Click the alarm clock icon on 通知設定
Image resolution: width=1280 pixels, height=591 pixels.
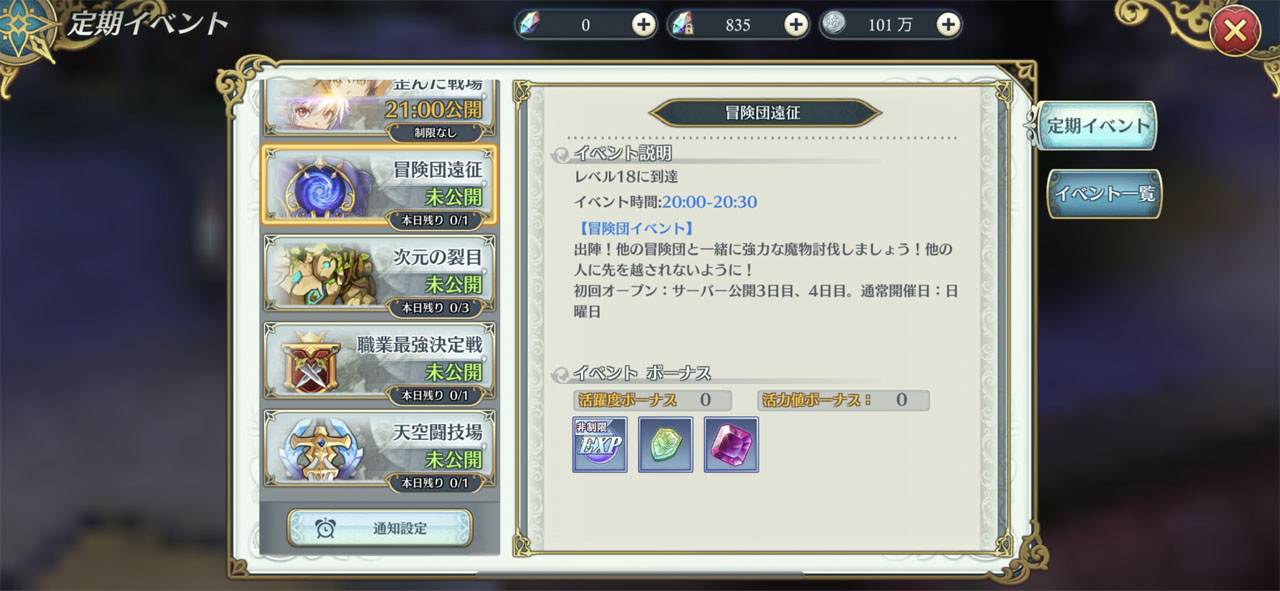[326, 528]
